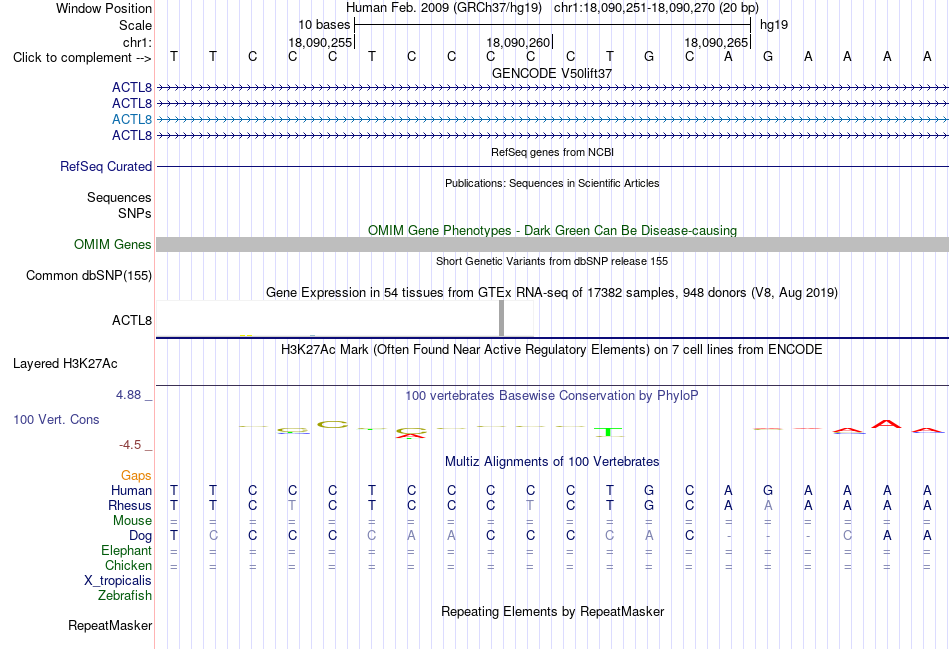Open the Layered H3K27Ac track label
The width and height of the screenshot is (950, 649).
click(x=65, y=364)
